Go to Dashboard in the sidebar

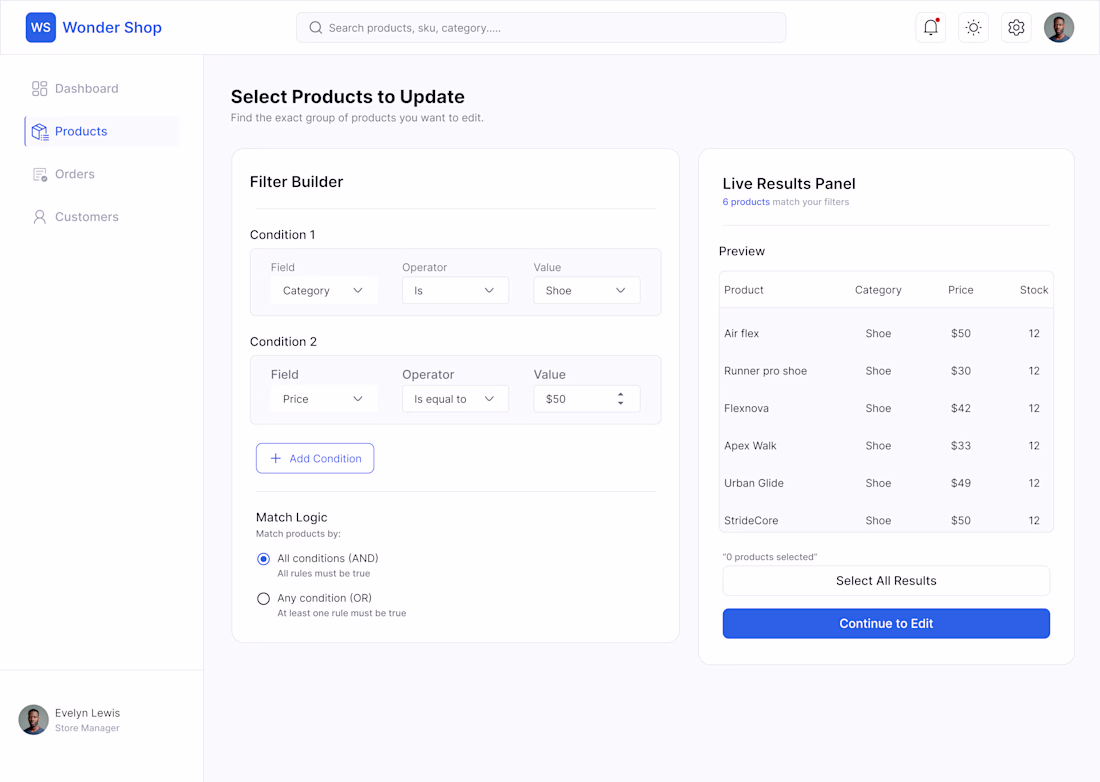point(86,89)
